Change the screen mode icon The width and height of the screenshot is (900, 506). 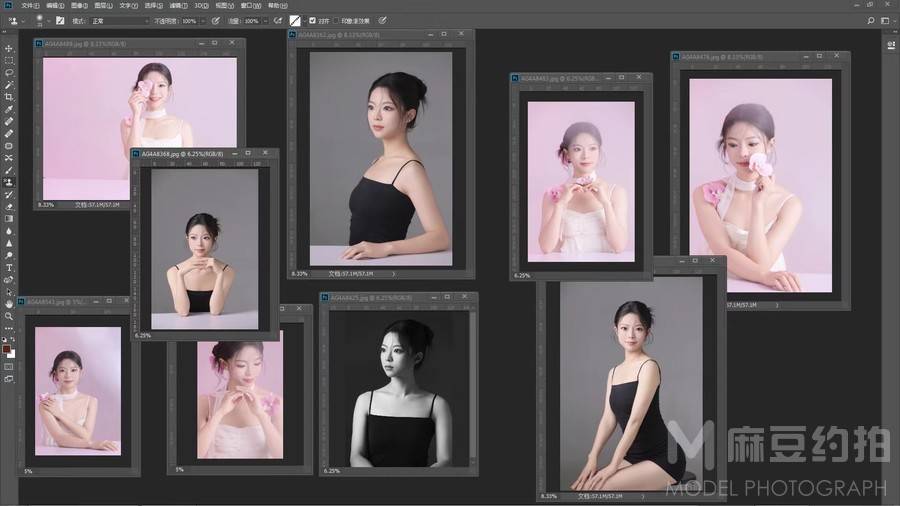pos(9,379)
